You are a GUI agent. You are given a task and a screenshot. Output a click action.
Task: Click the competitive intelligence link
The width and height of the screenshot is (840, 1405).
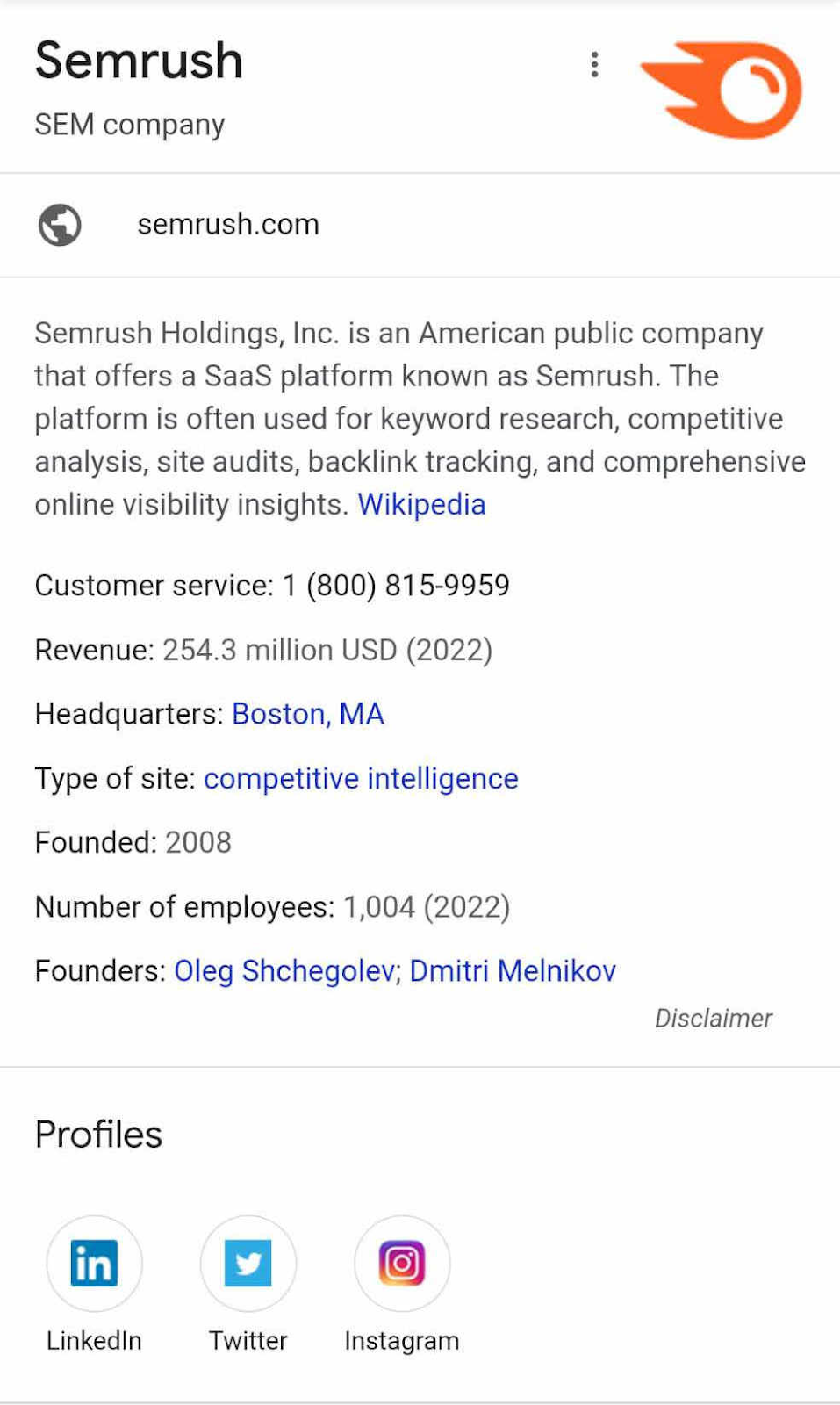coord(361,779)
